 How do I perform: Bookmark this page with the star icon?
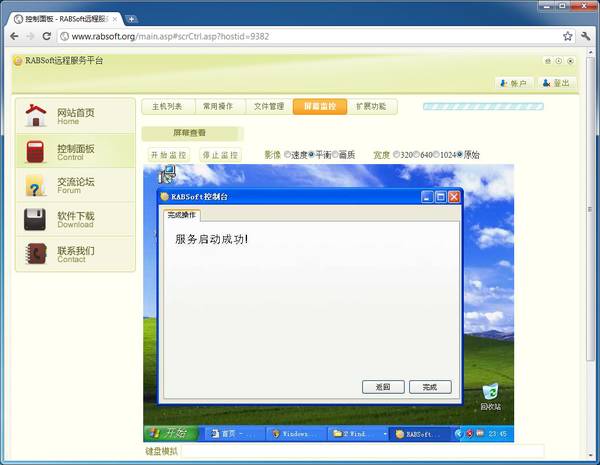(x=567, y=37)
